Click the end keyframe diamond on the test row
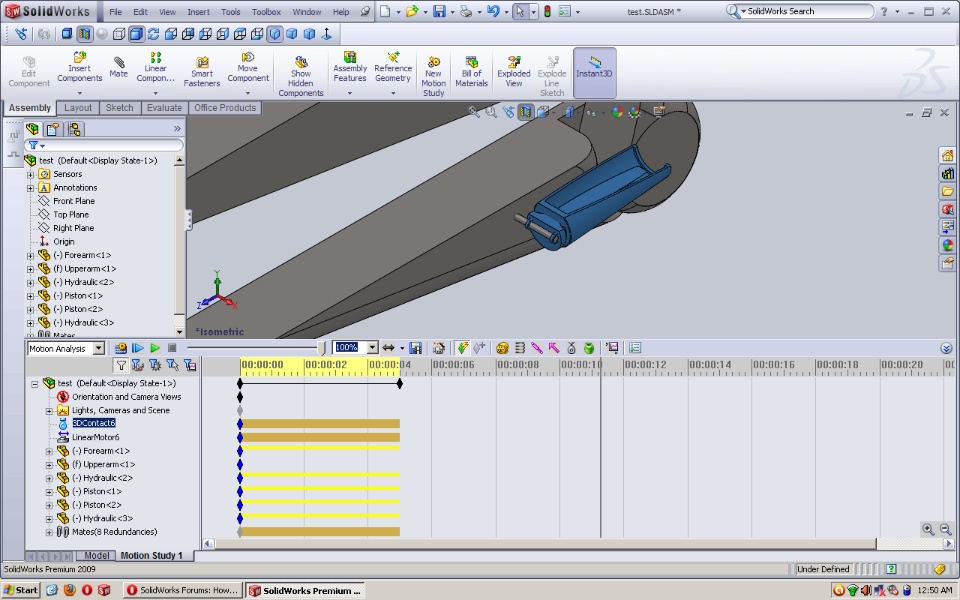Viewport: 960px width, 600px height. (400, 384)
